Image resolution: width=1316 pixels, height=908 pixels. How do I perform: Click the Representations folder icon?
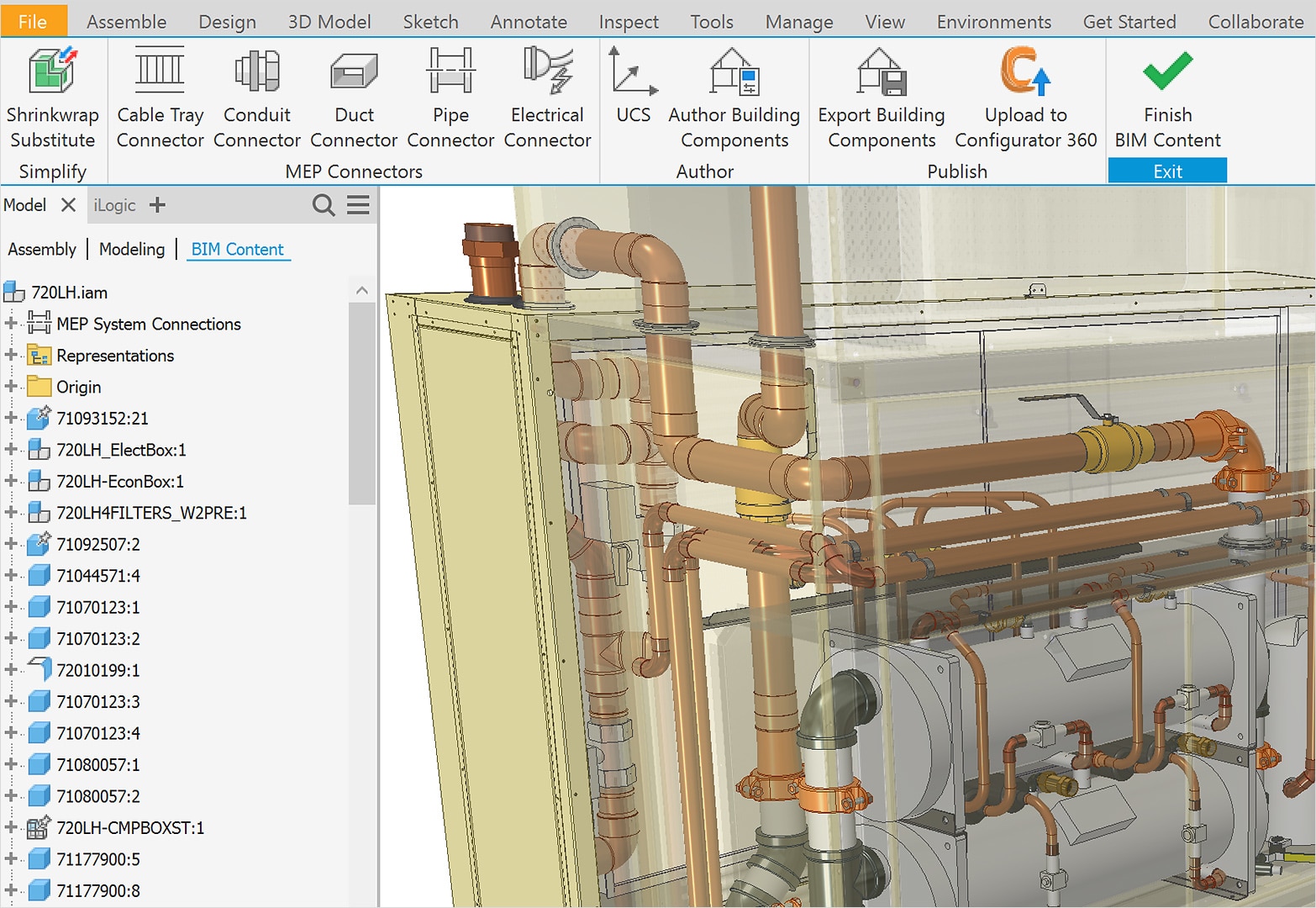point(39,356)
